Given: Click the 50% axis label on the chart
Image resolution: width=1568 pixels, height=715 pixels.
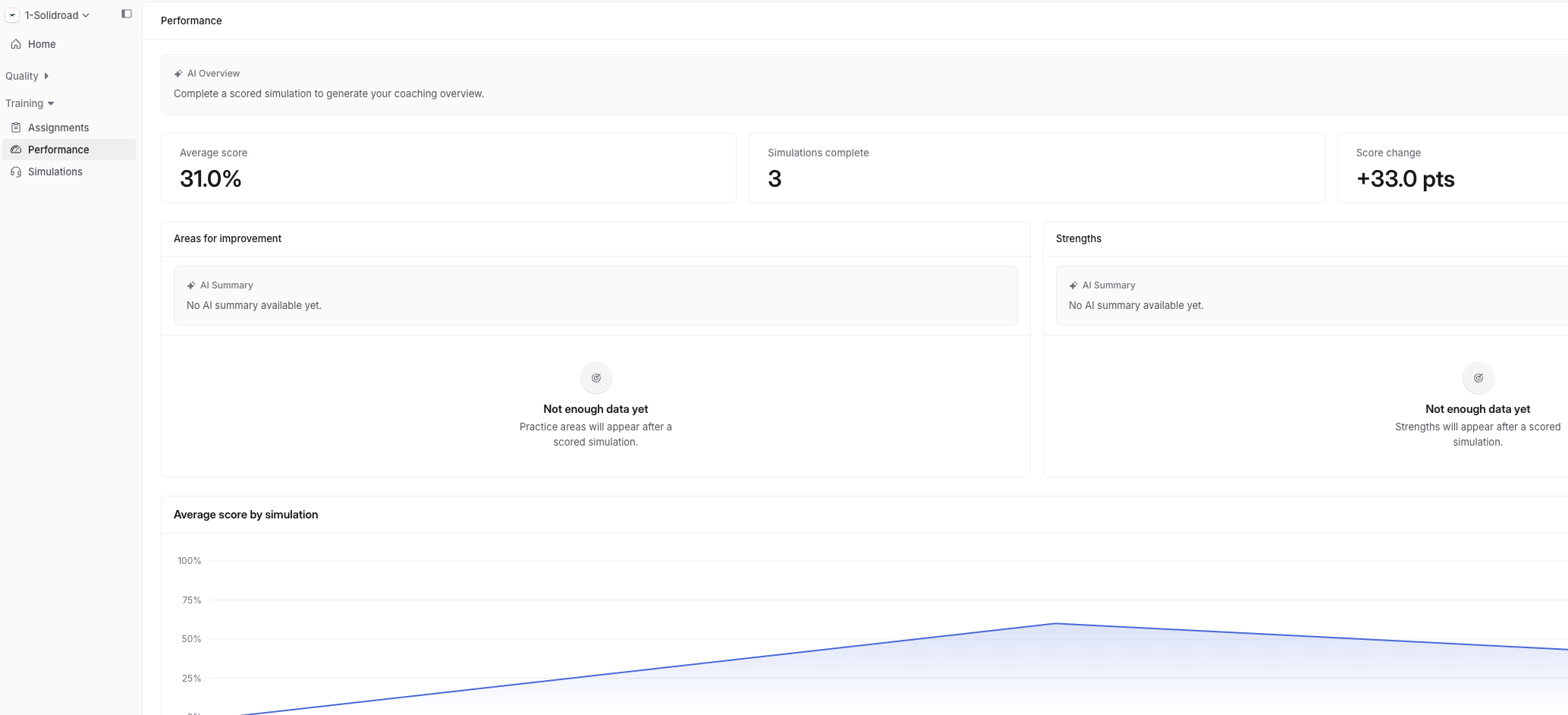Looking at the screenshot, I should [192, 639].
